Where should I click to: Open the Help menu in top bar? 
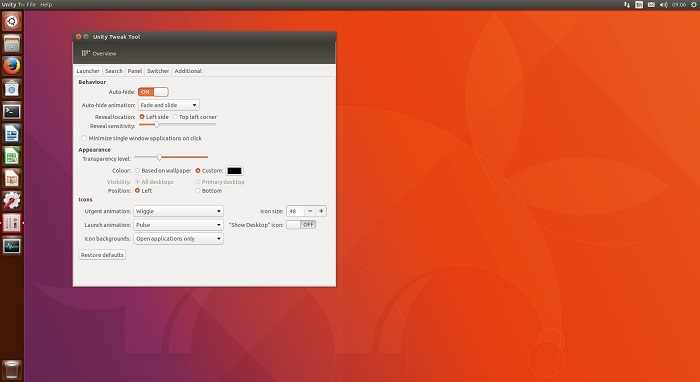coord(46,4)
